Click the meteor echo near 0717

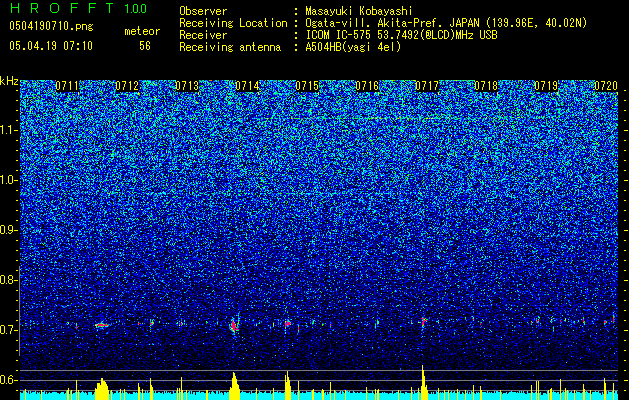coord(423,321)
